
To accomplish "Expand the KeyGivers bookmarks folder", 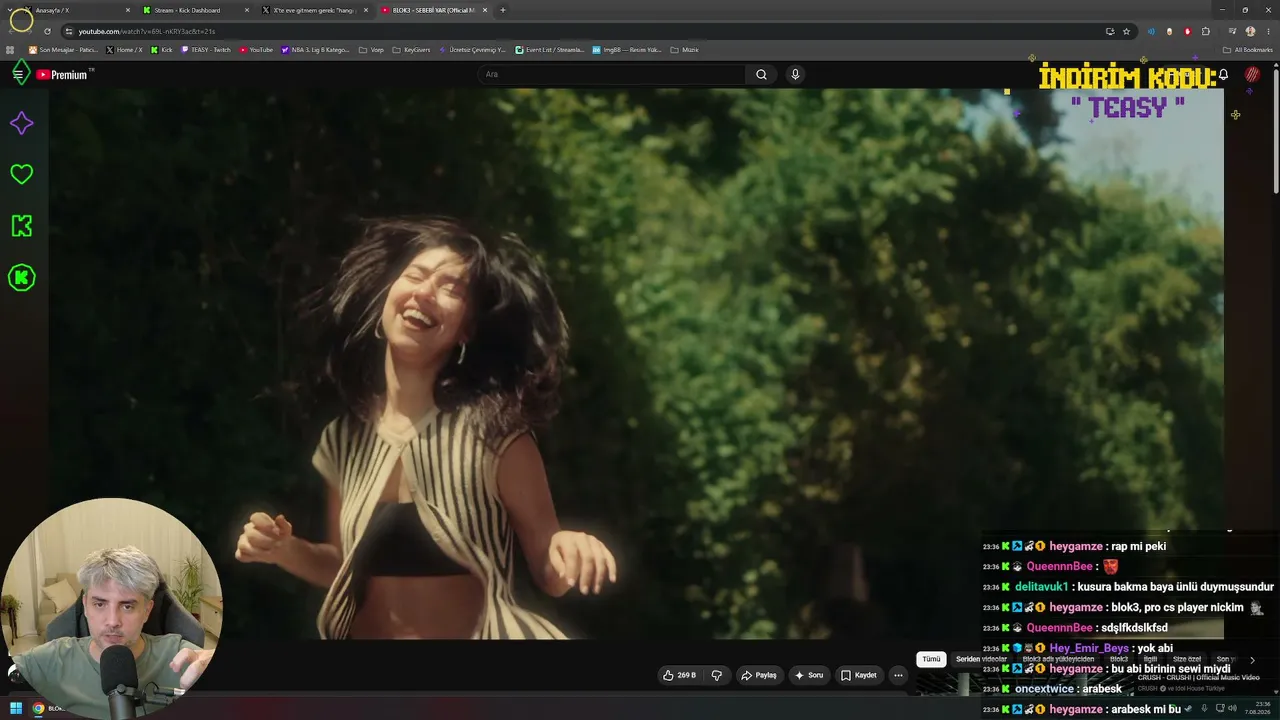I will tap(411, 49).
